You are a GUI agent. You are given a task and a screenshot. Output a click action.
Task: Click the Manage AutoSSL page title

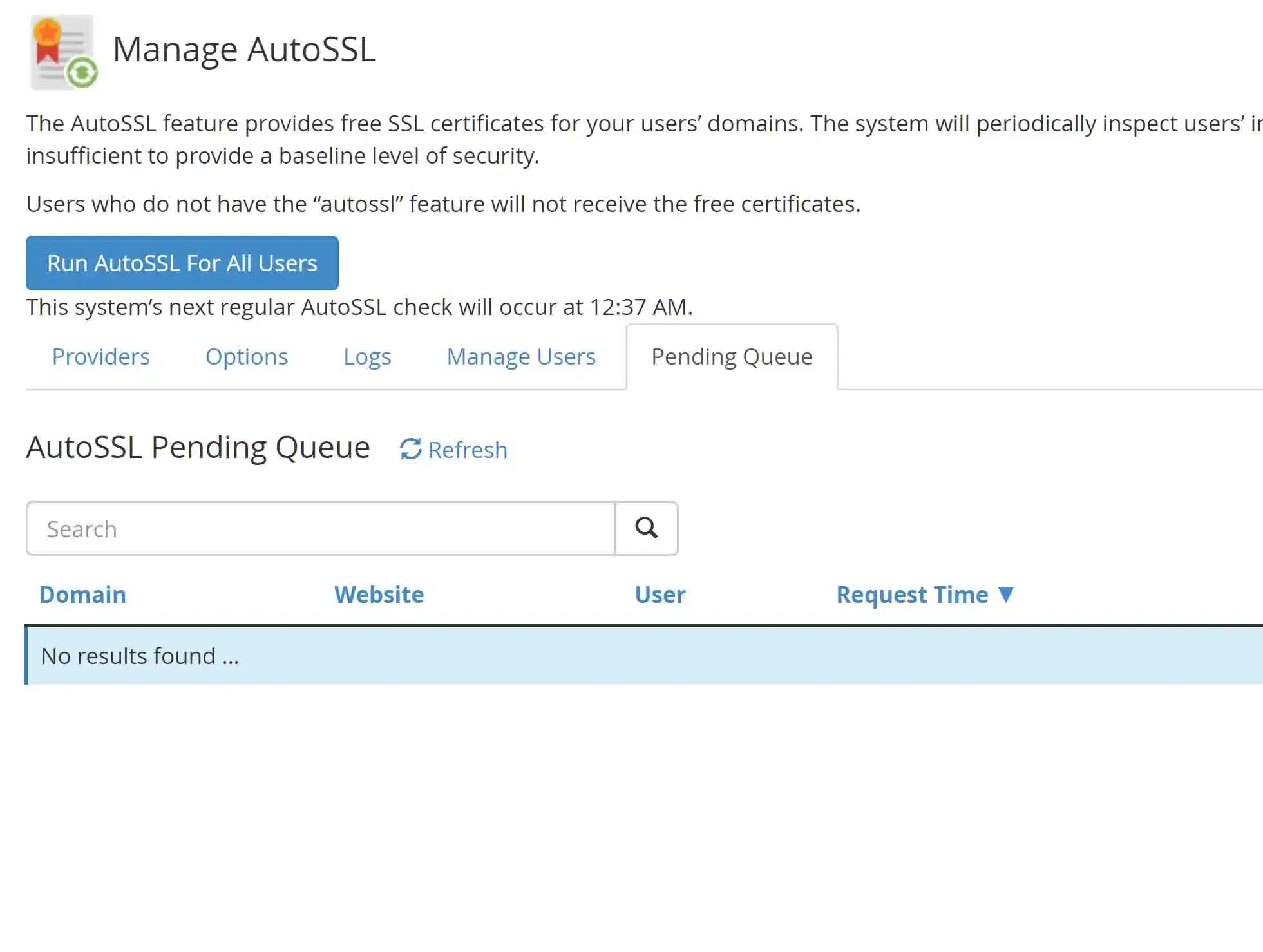(243, 49)
